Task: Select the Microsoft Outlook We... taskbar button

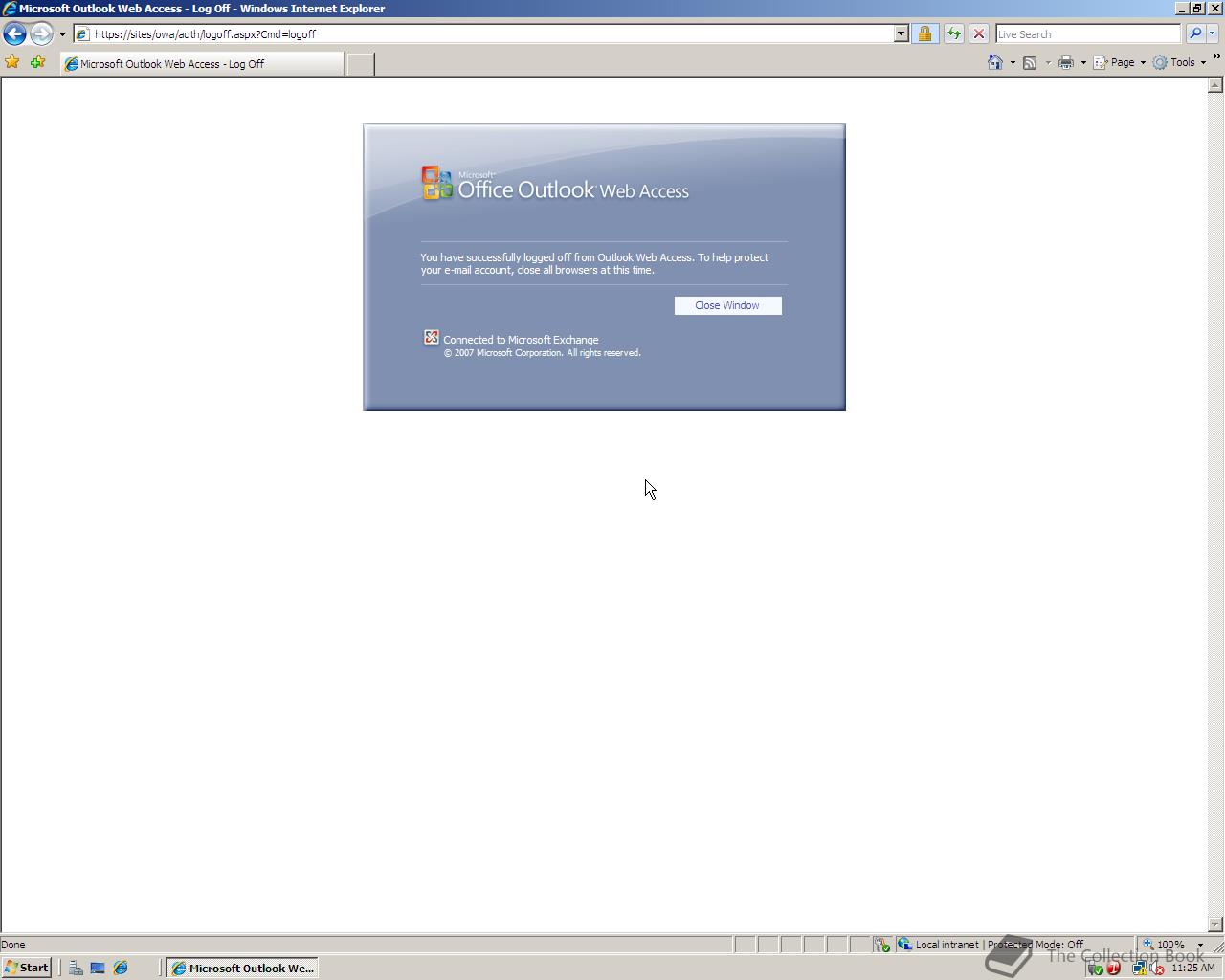Action: tap(242, 968)
